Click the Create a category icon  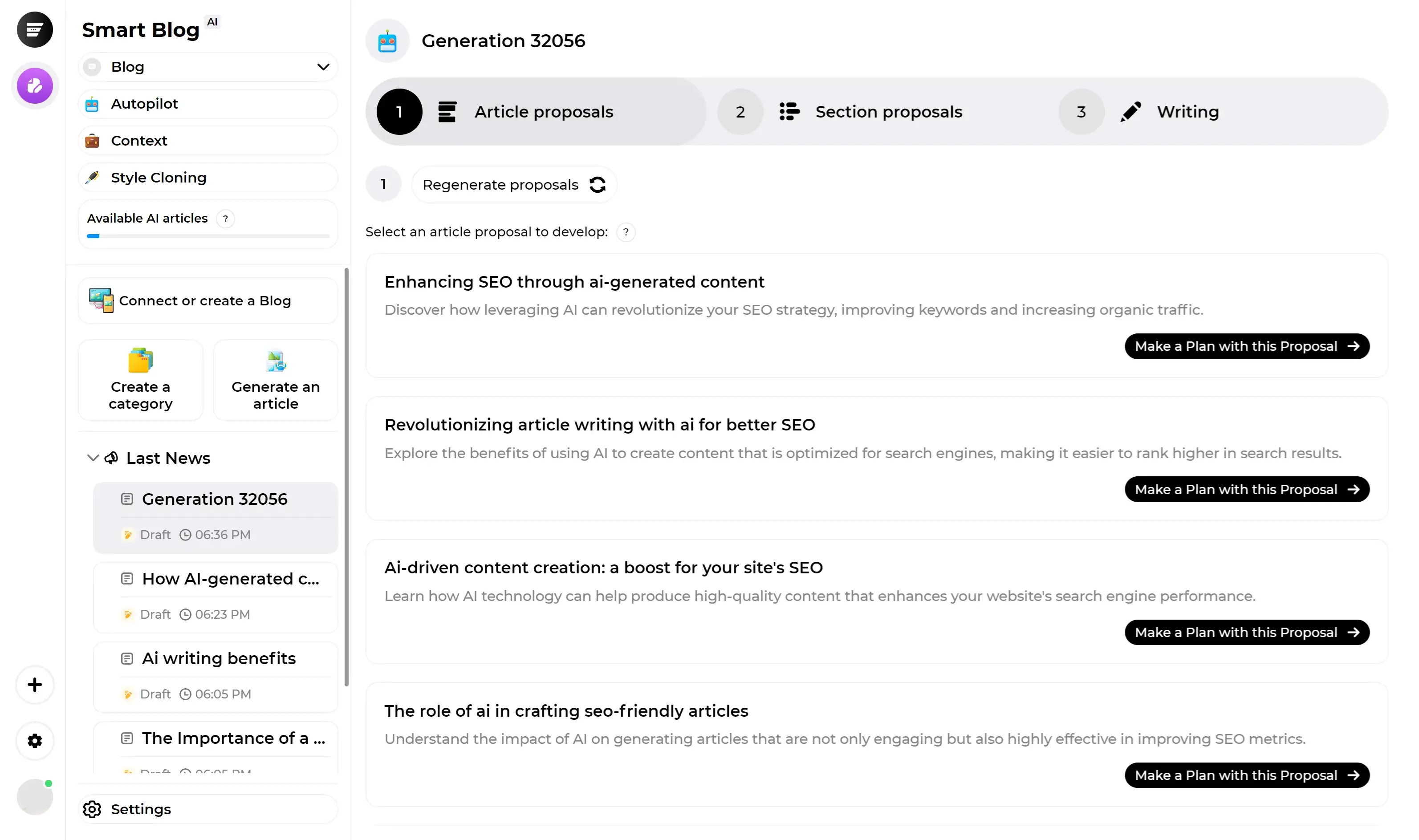(x=140, y=358)
